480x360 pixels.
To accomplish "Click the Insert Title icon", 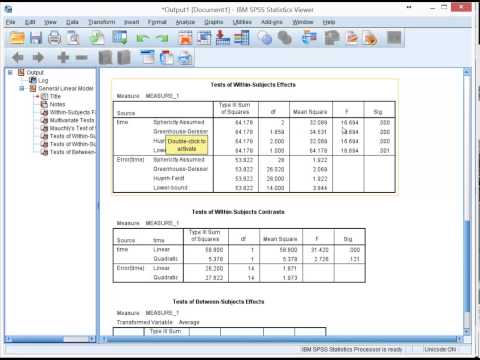I will click(166, 57).
